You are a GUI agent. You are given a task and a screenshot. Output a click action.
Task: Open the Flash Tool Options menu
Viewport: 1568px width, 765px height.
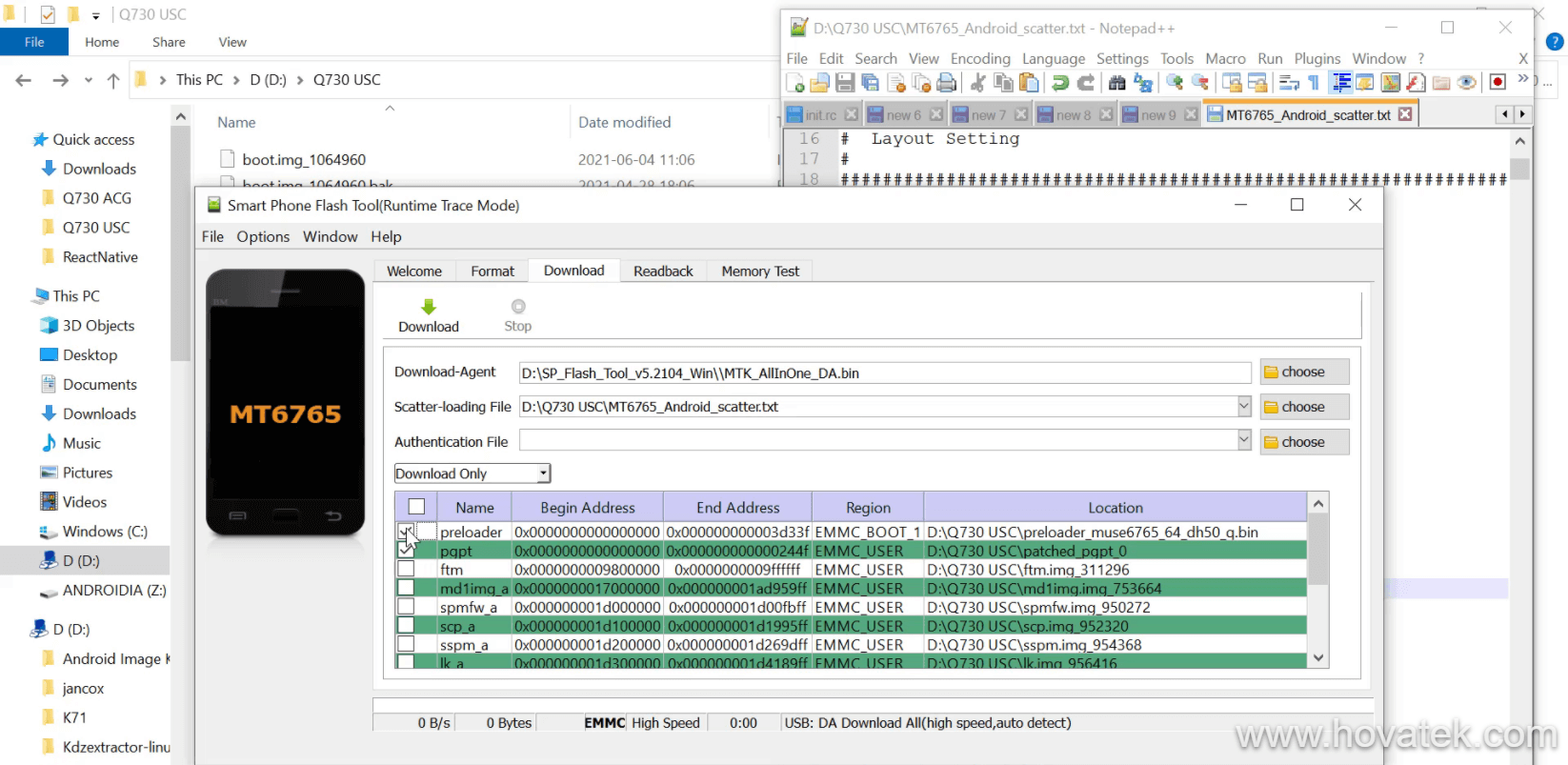point(263,236)
